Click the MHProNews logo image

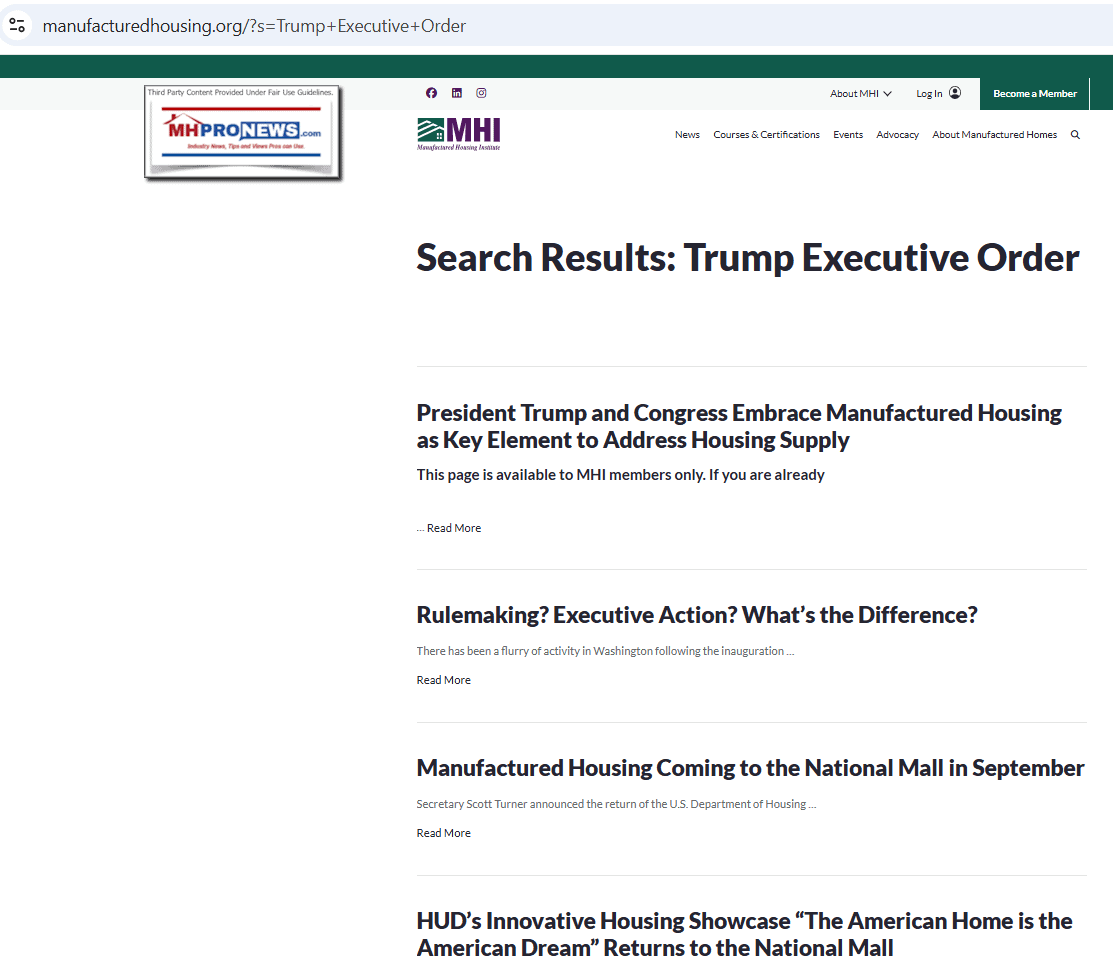click(x=243, y=134)
